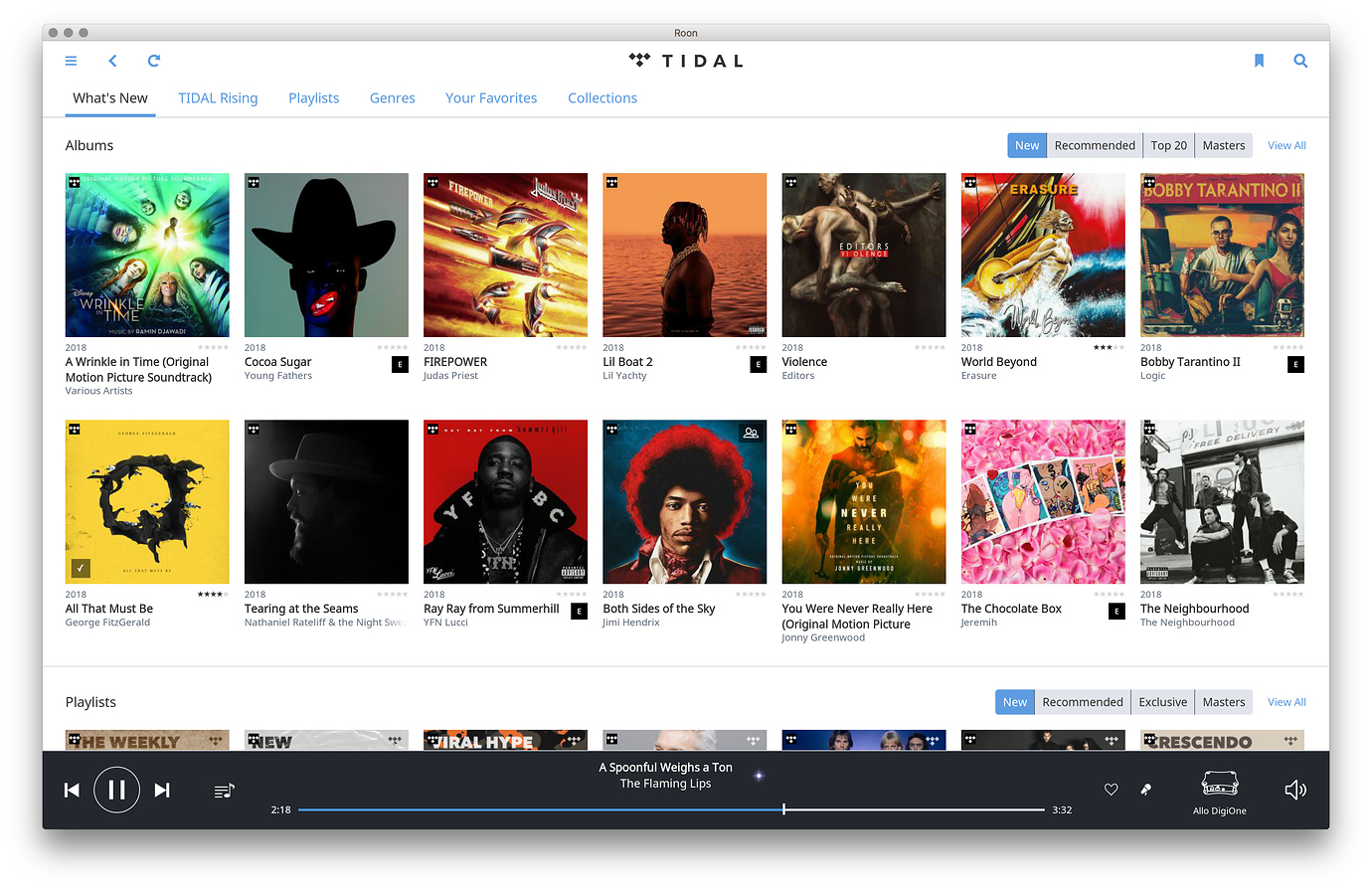Switch to the TIDAL Rising tab

[x=218, y=97]
